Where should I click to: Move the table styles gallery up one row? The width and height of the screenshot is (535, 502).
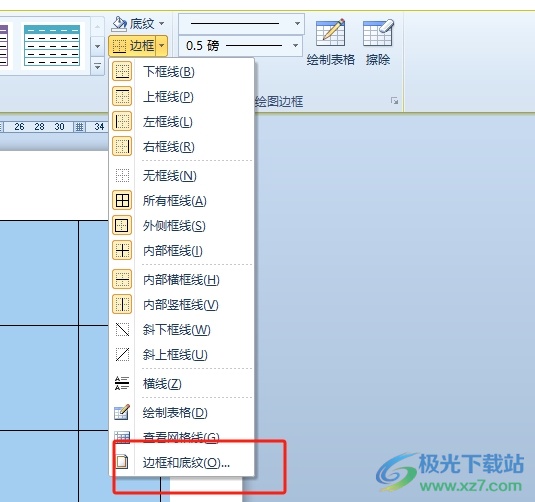(97, 26)
